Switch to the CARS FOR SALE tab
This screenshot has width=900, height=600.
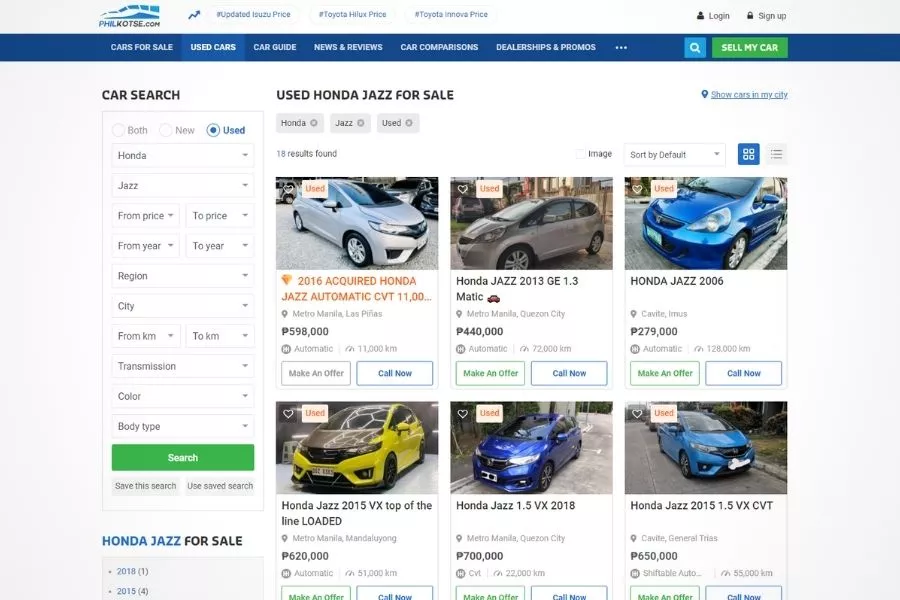tap(141, 47)
